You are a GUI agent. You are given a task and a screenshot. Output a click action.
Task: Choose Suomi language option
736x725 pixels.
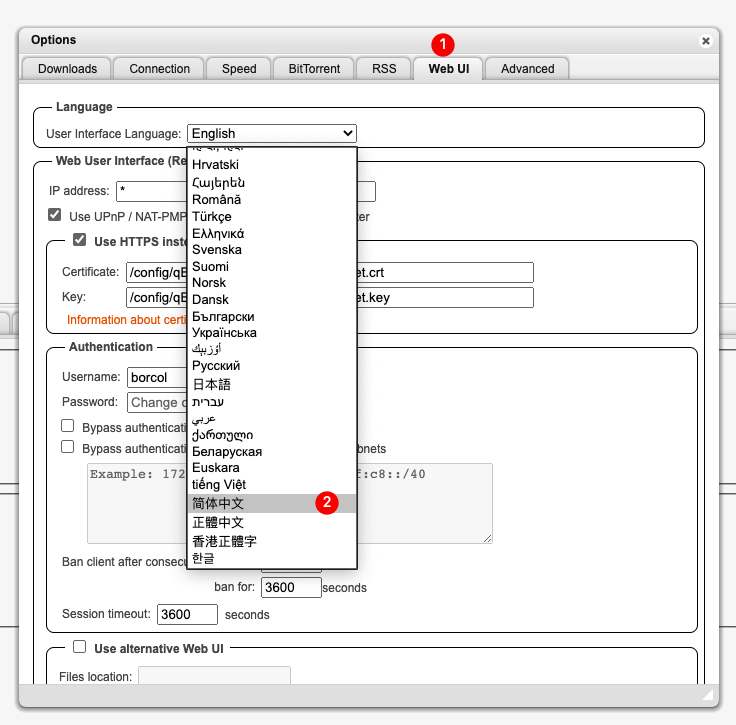272,267
